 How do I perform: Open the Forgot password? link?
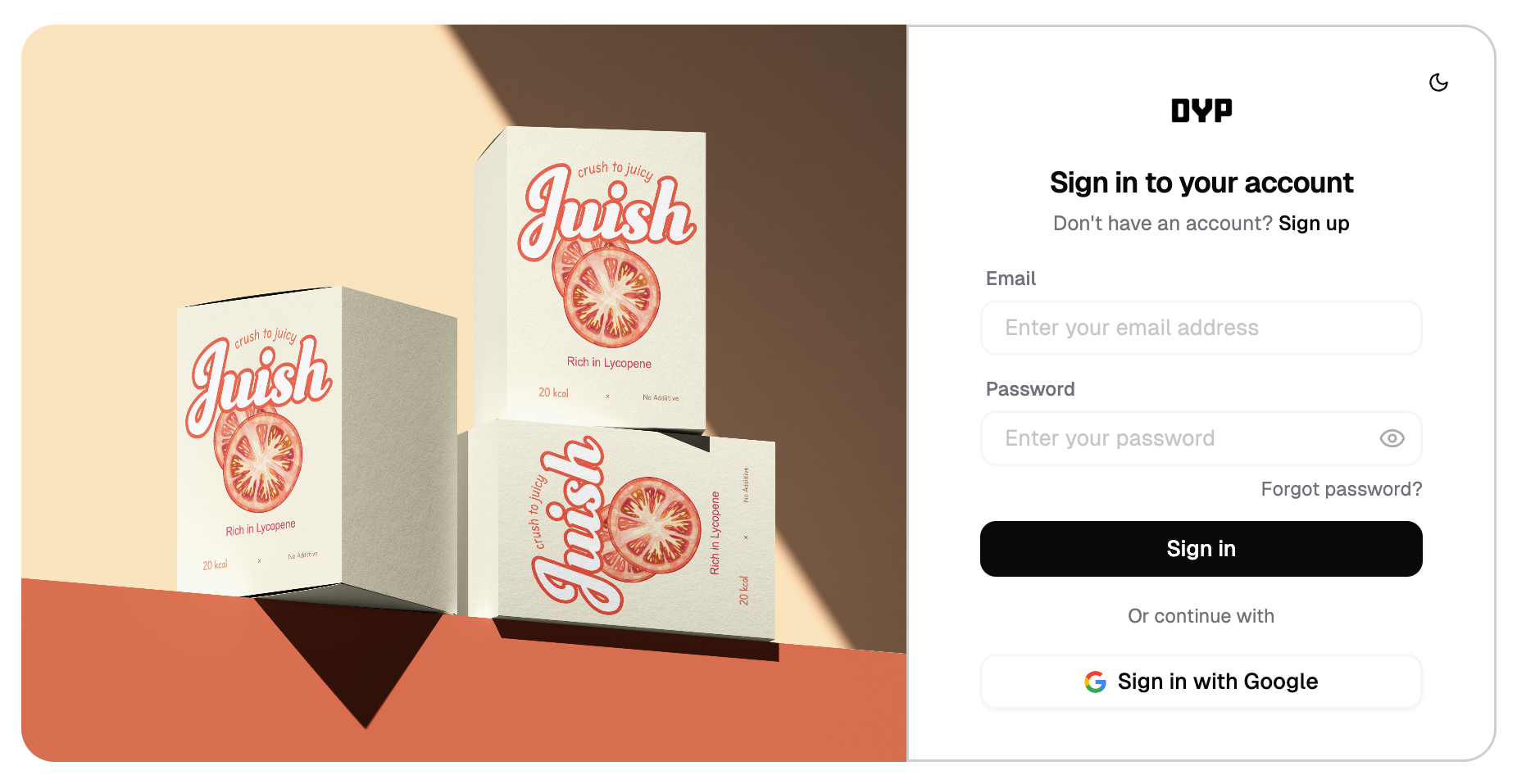tap(1342, 489)
